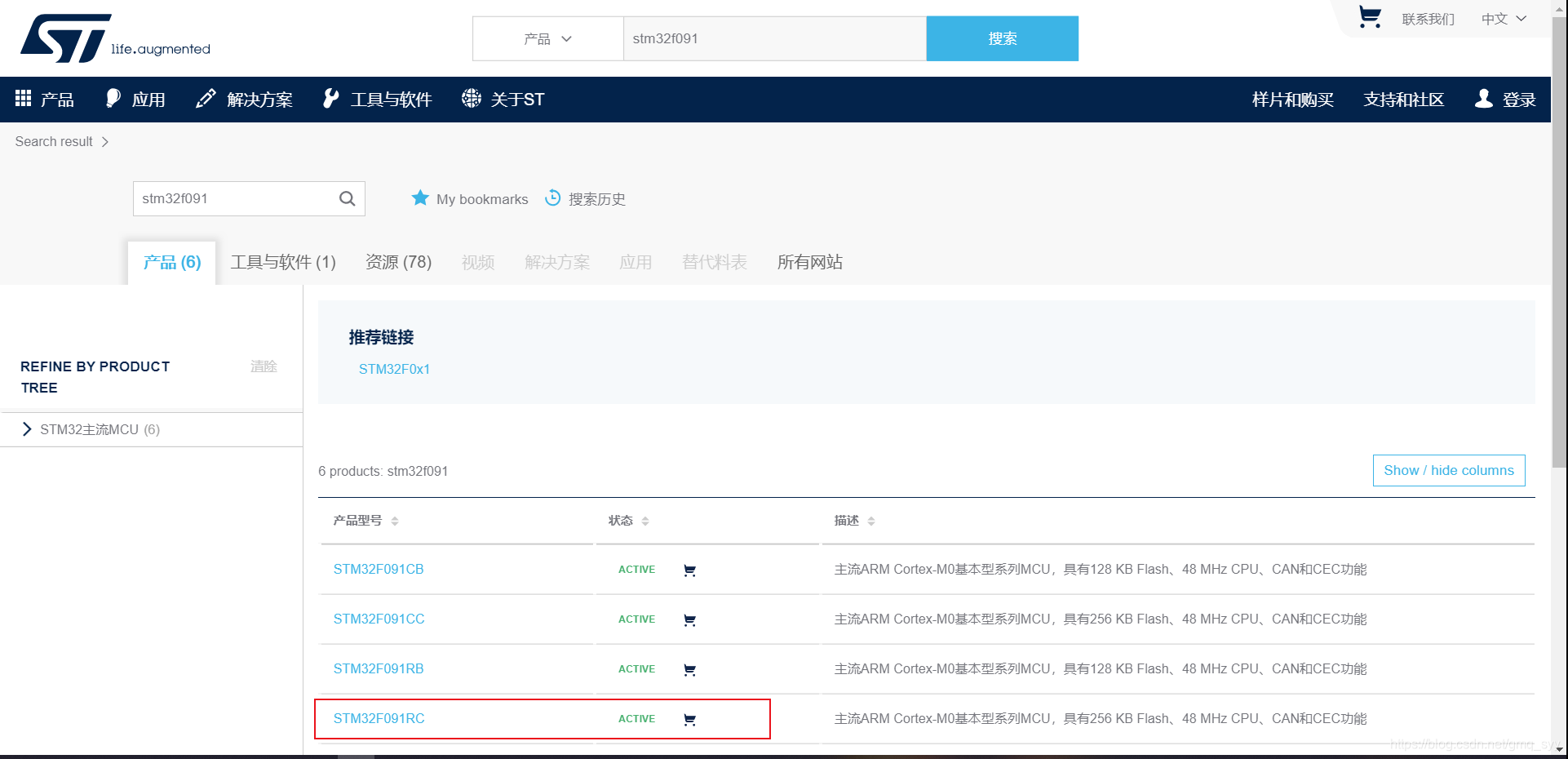Open the shopping cart icon in header
The height and width of the screenshot is (759, 1568).
coord(1370,17)
